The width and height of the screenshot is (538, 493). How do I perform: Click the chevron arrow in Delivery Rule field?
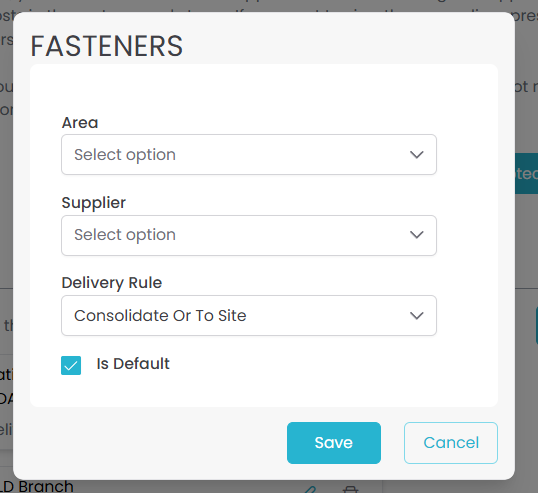(417, 316)
